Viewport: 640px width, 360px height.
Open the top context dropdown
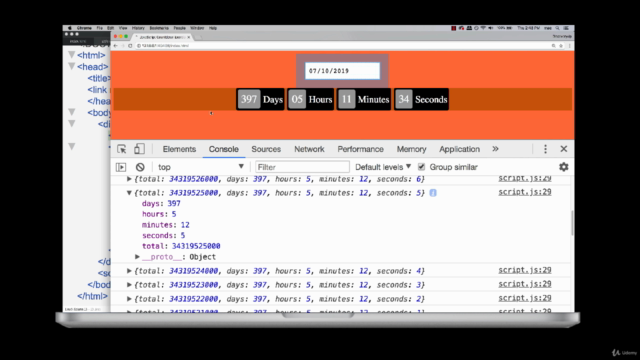click(x=201, y=167)
